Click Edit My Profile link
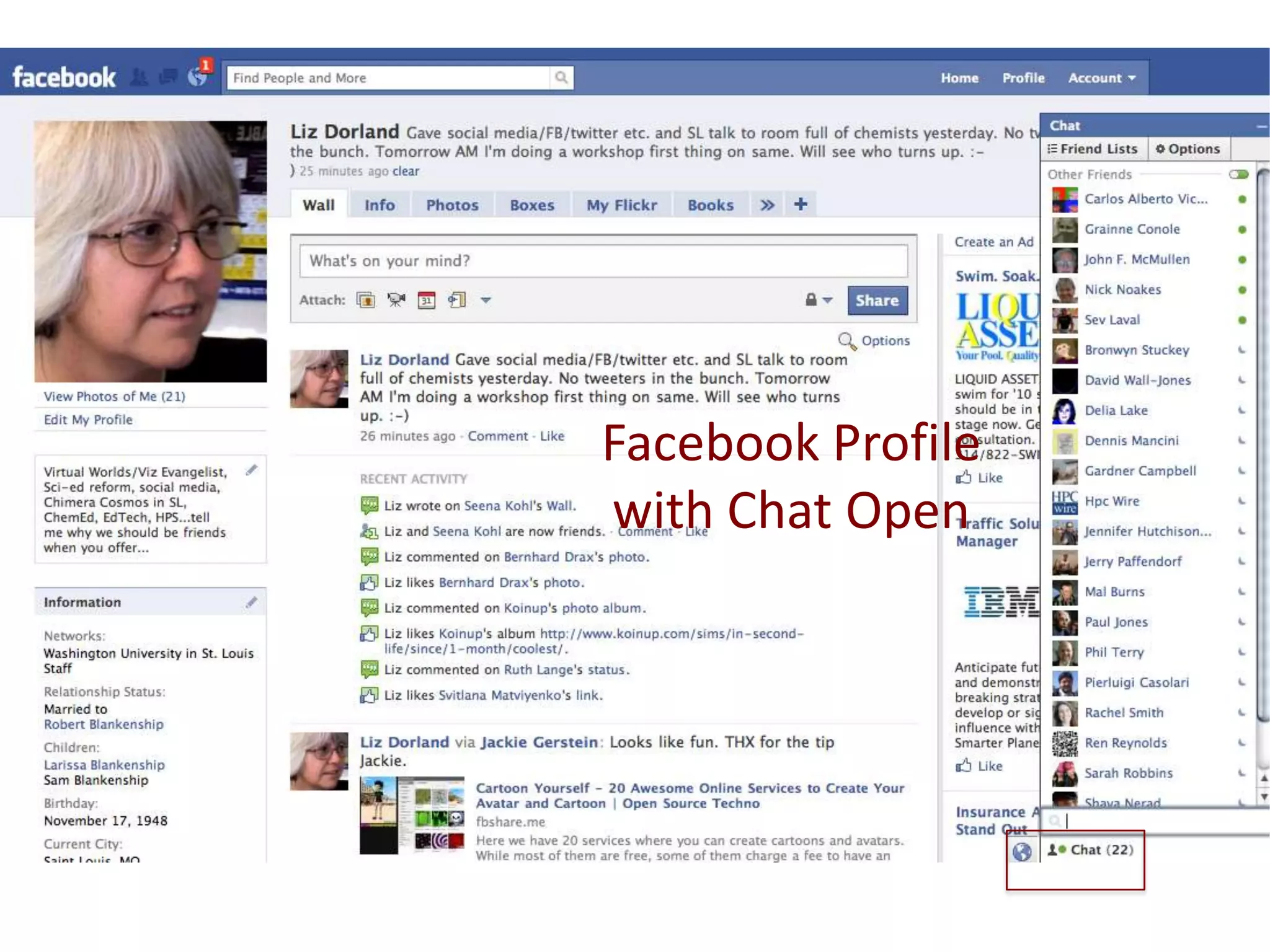 coord(88,420)
